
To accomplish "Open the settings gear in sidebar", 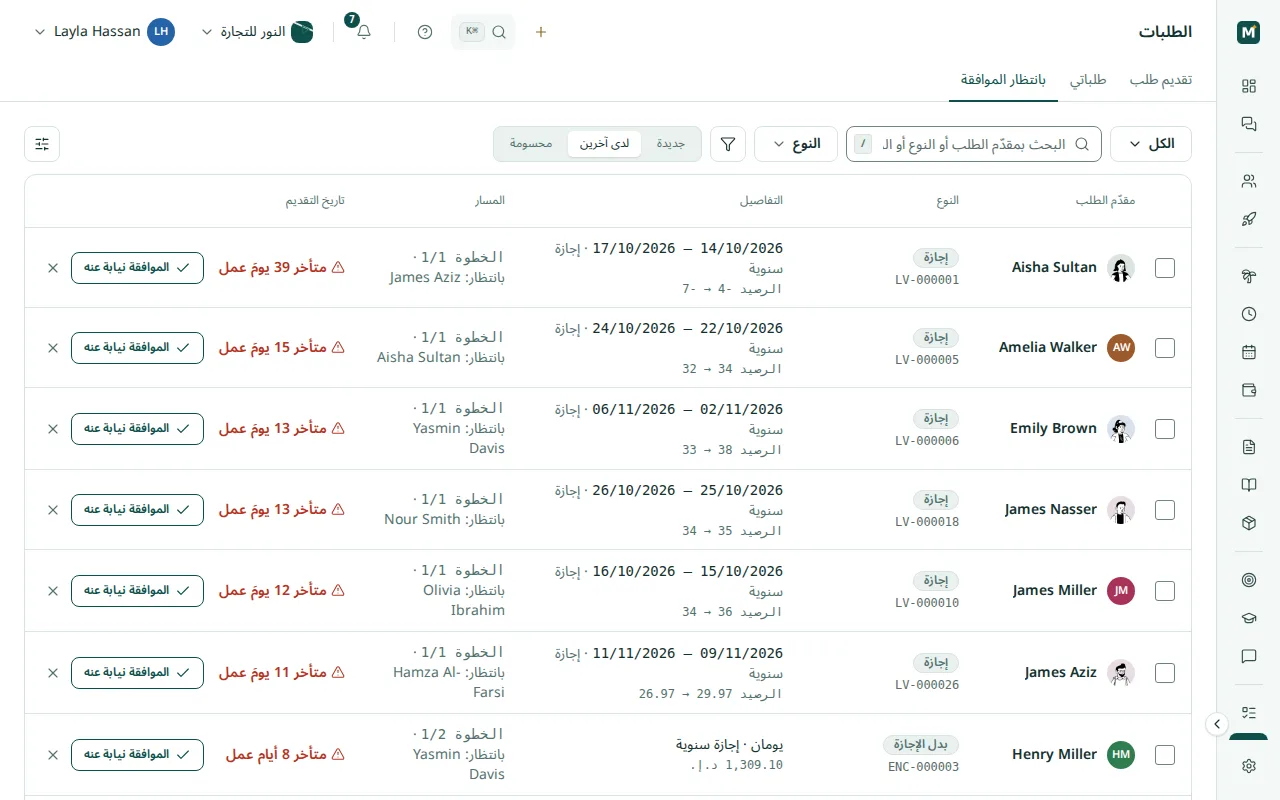I will [1248, 766].
